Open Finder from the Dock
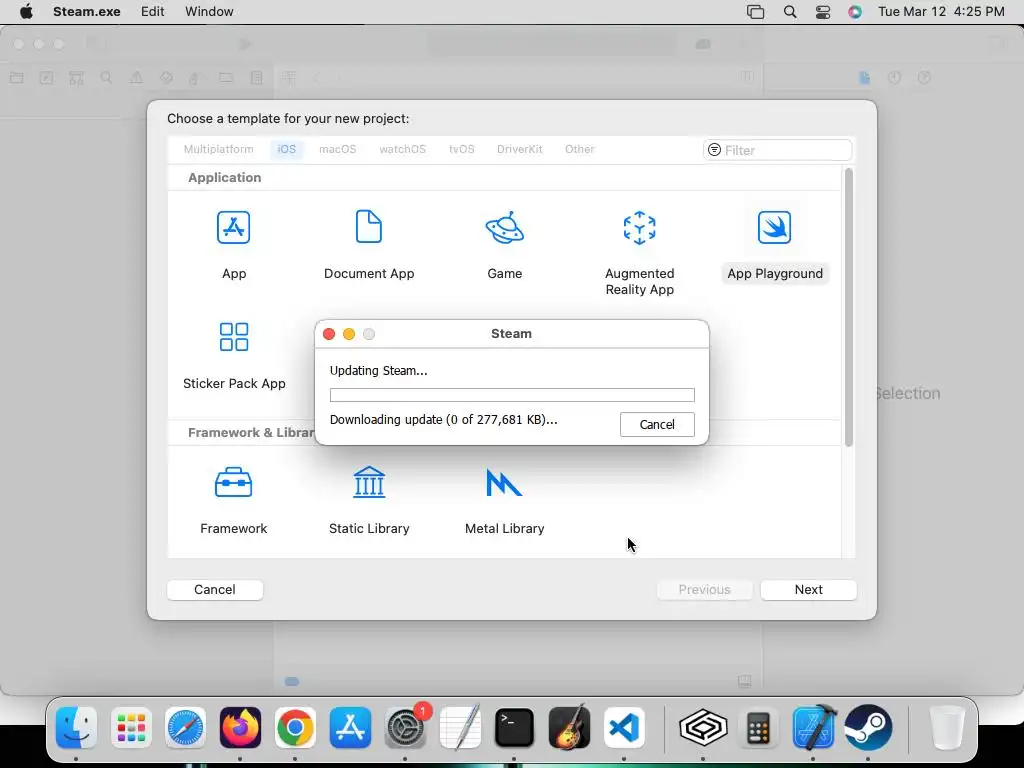Screen dimensions: 1024x768 76,727
